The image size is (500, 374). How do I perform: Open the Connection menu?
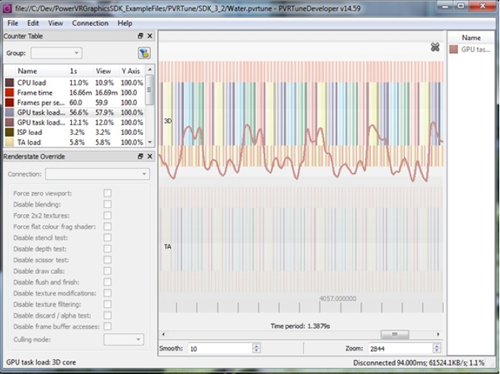point(90,23)
